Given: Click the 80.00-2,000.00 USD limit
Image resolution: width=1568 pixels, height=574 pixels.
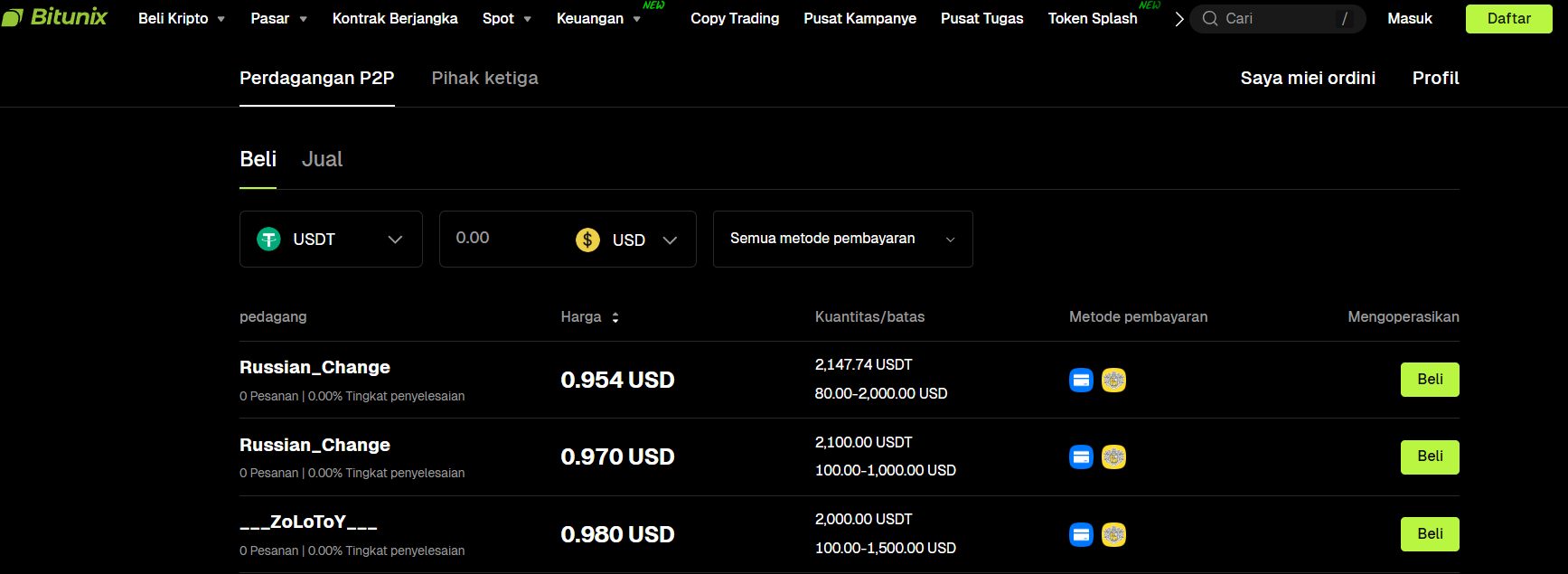Looking at the screenshot, I should click(881, 393).
